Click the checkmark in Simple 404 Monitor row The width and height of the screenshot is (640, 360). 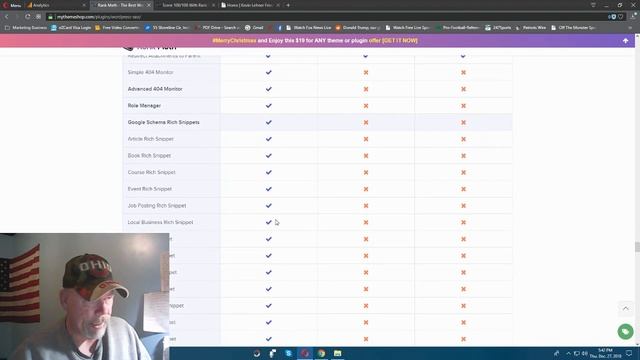pyautogui.click(x=269, y=72)
